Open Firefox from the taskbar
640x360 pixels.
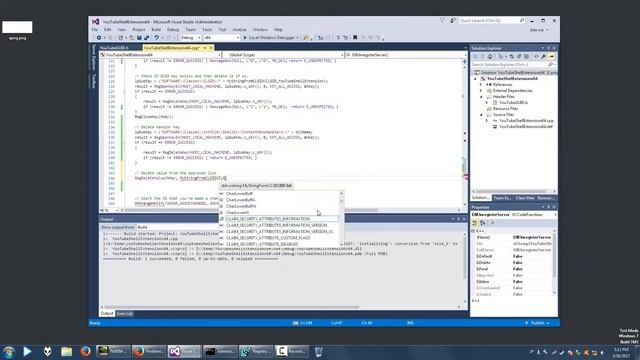click(85, 351)
